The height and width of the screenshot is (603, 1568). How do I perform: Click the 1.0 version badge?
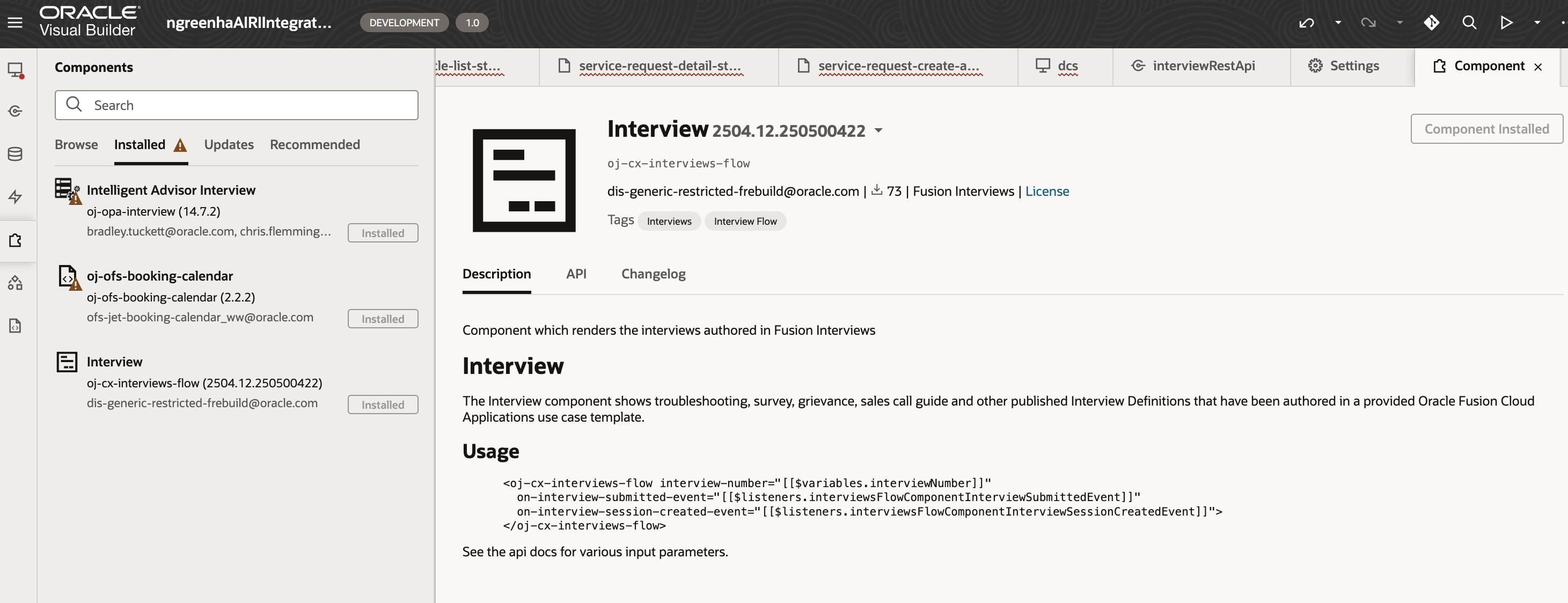472,23
